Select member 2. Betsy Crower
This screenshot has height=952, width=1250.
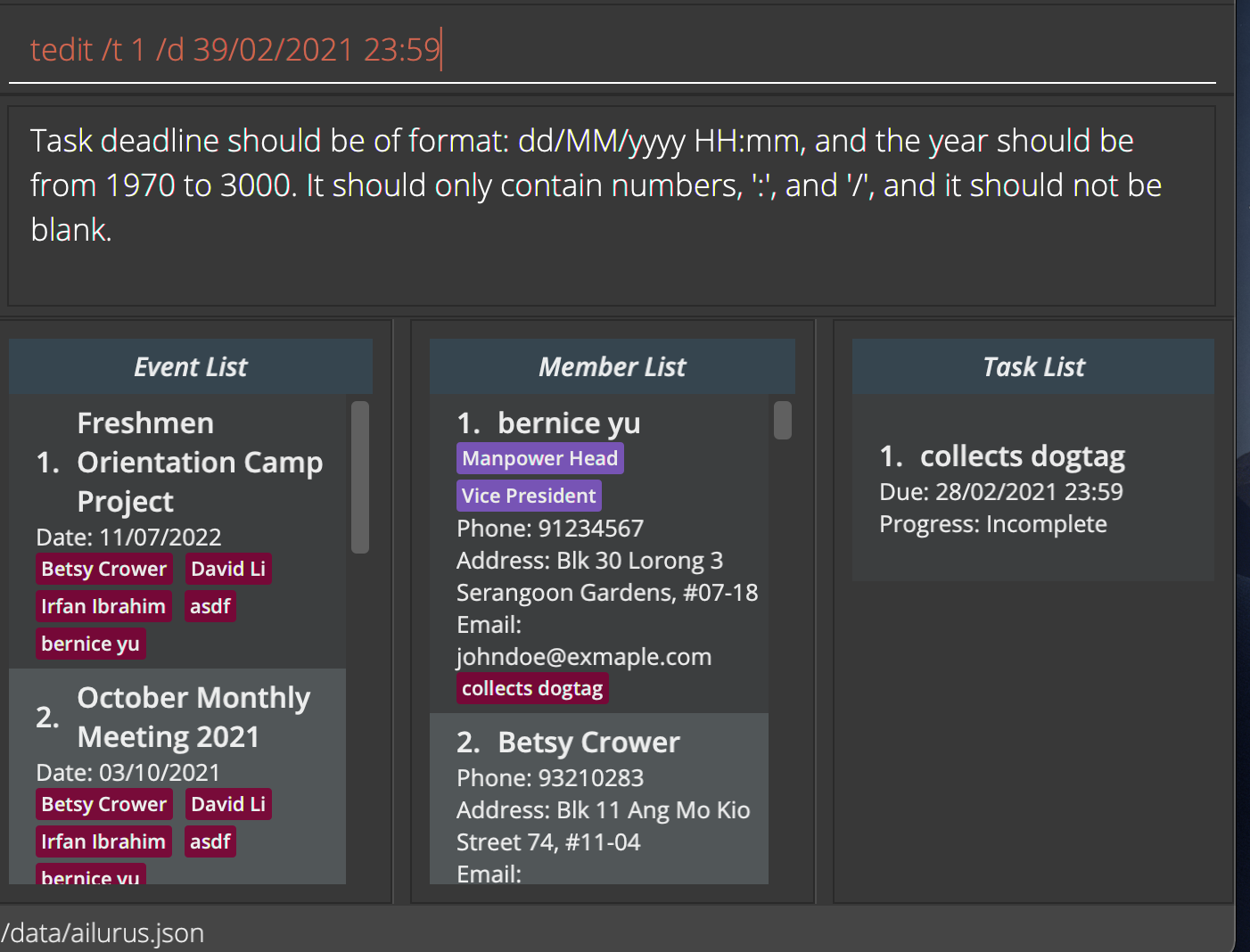(599, 799)
